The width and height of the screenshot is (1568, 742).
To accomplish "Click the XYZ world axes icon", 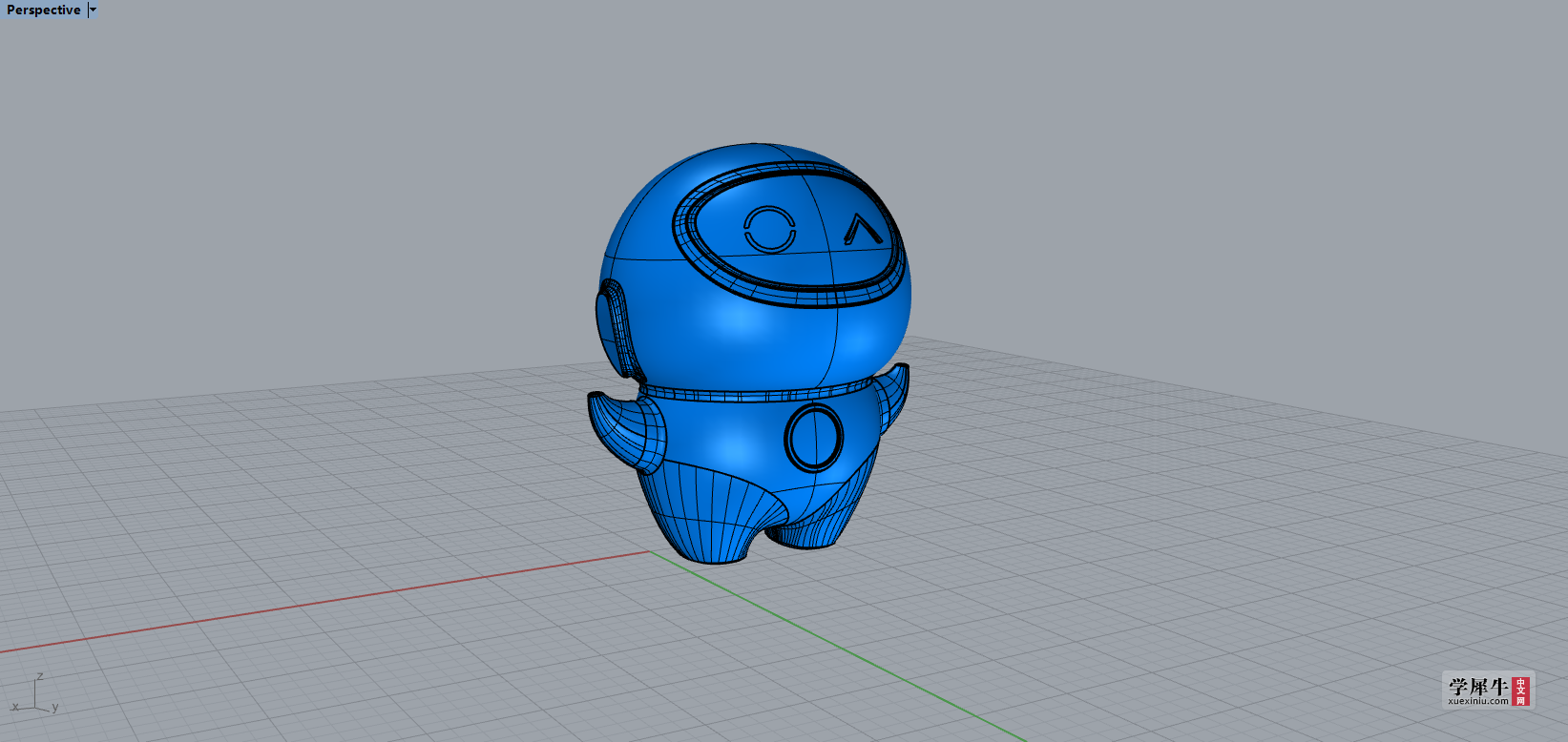I will tap(34, 694).
